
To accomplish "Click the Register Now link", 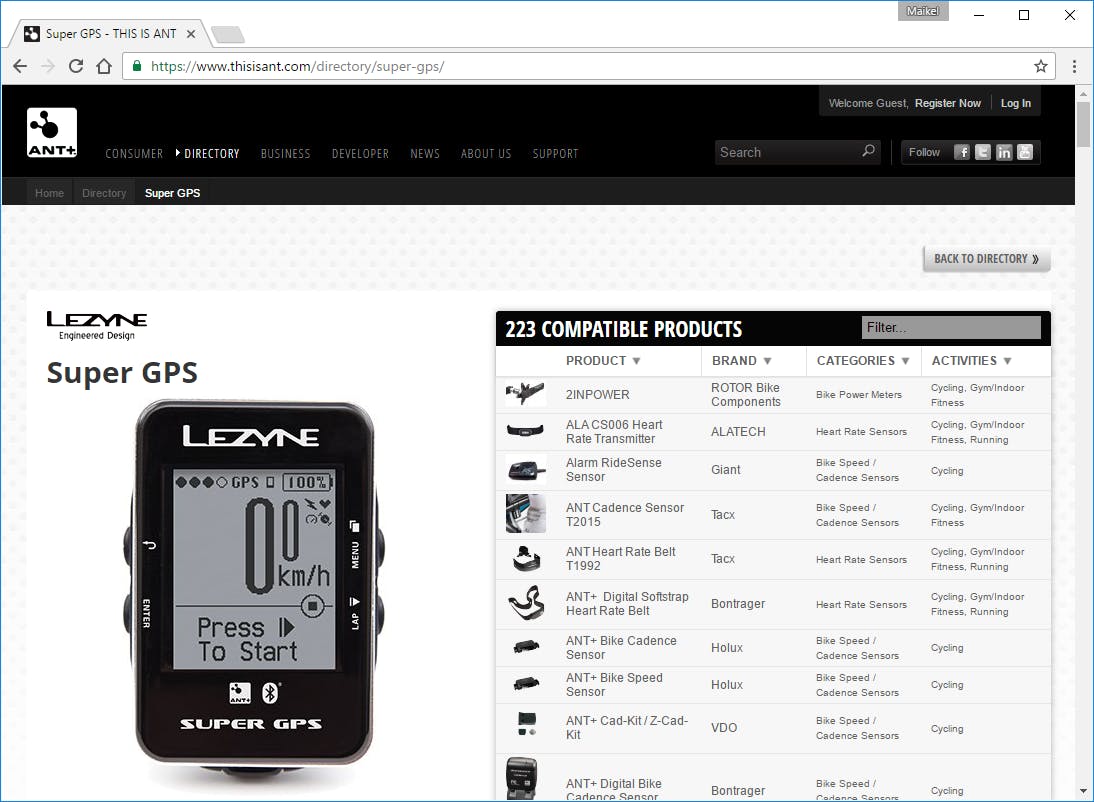I will (x=947, y=103).
